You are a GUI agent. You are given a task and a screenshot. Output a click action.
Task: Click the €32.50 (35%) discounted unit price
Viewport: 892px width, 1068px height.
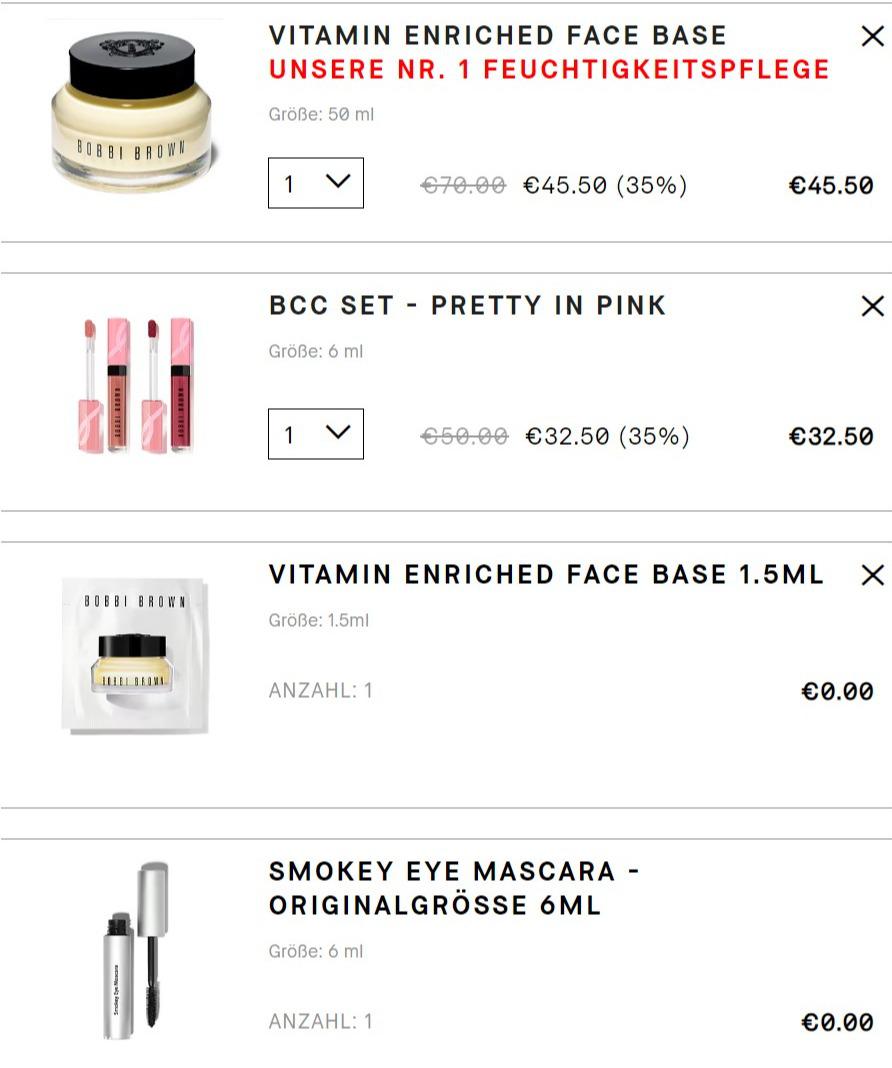point(607,436)
